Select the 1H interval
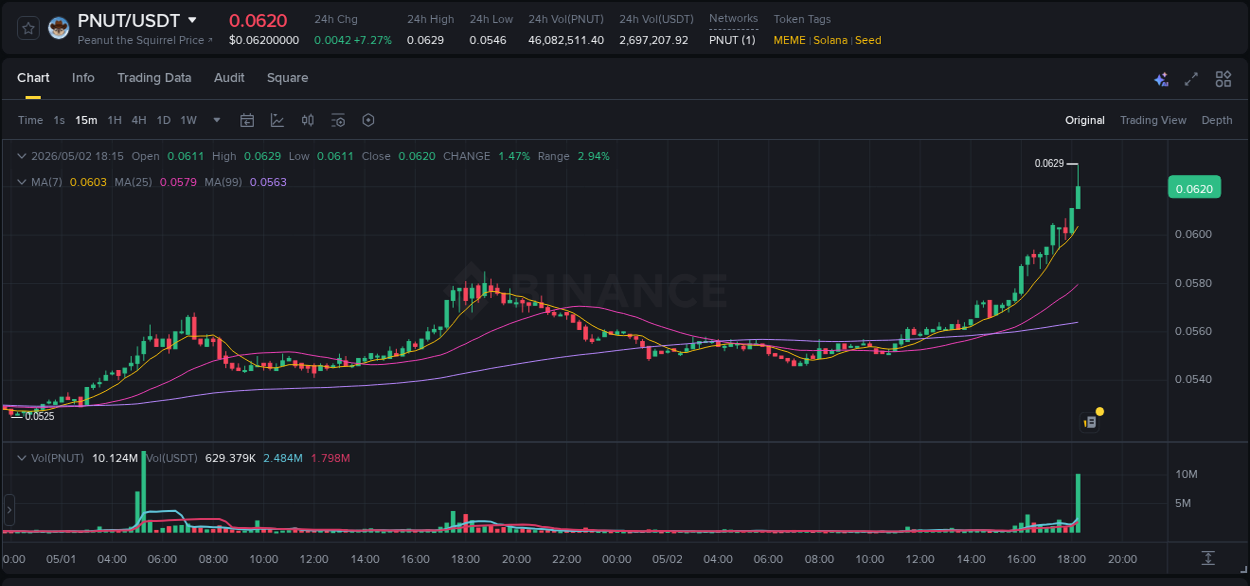 (x=114, y=120)
